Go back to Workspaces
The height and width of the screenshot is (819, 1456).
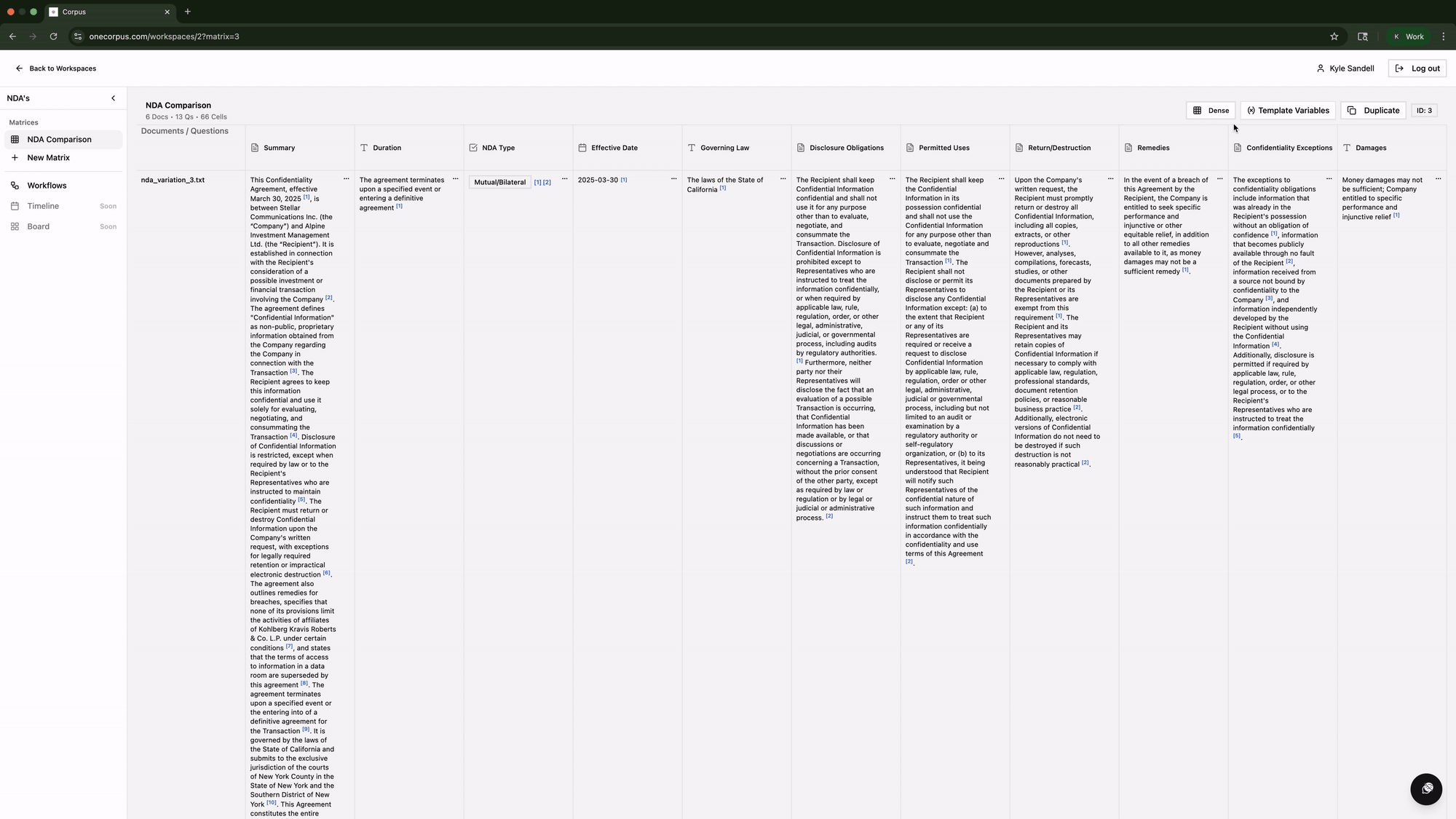55,68
